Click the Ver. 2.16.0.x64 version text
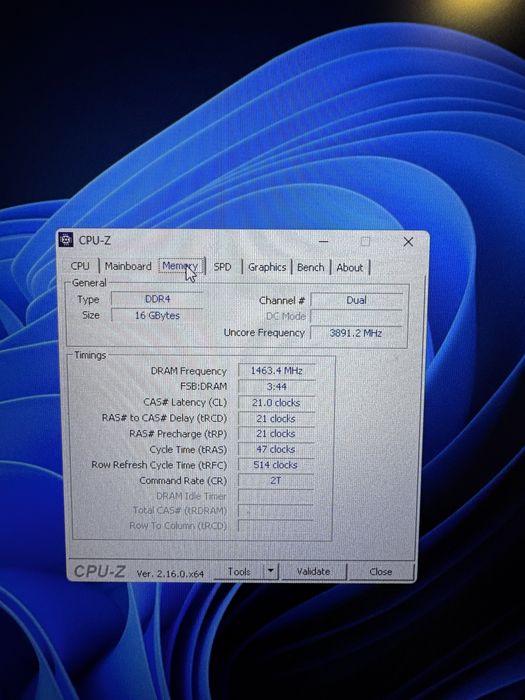 click(x=170, y=574)
